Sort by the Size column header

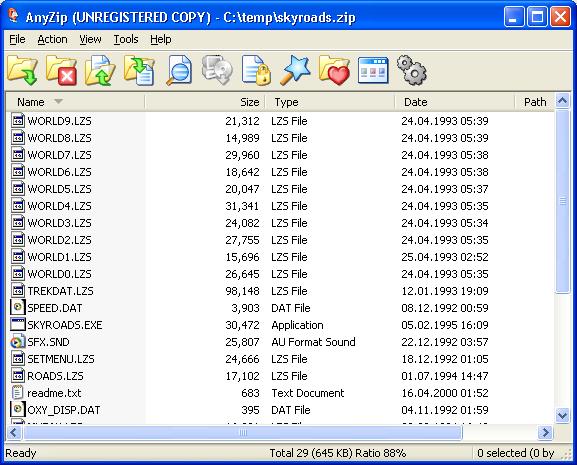coord(205,102)
